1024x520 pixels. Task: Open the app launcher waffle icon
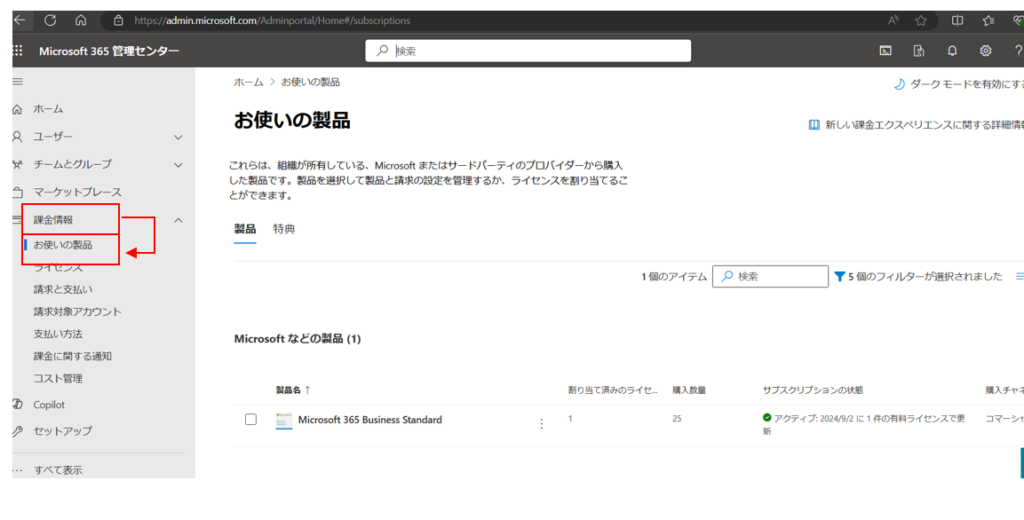[x=18, y=51]
